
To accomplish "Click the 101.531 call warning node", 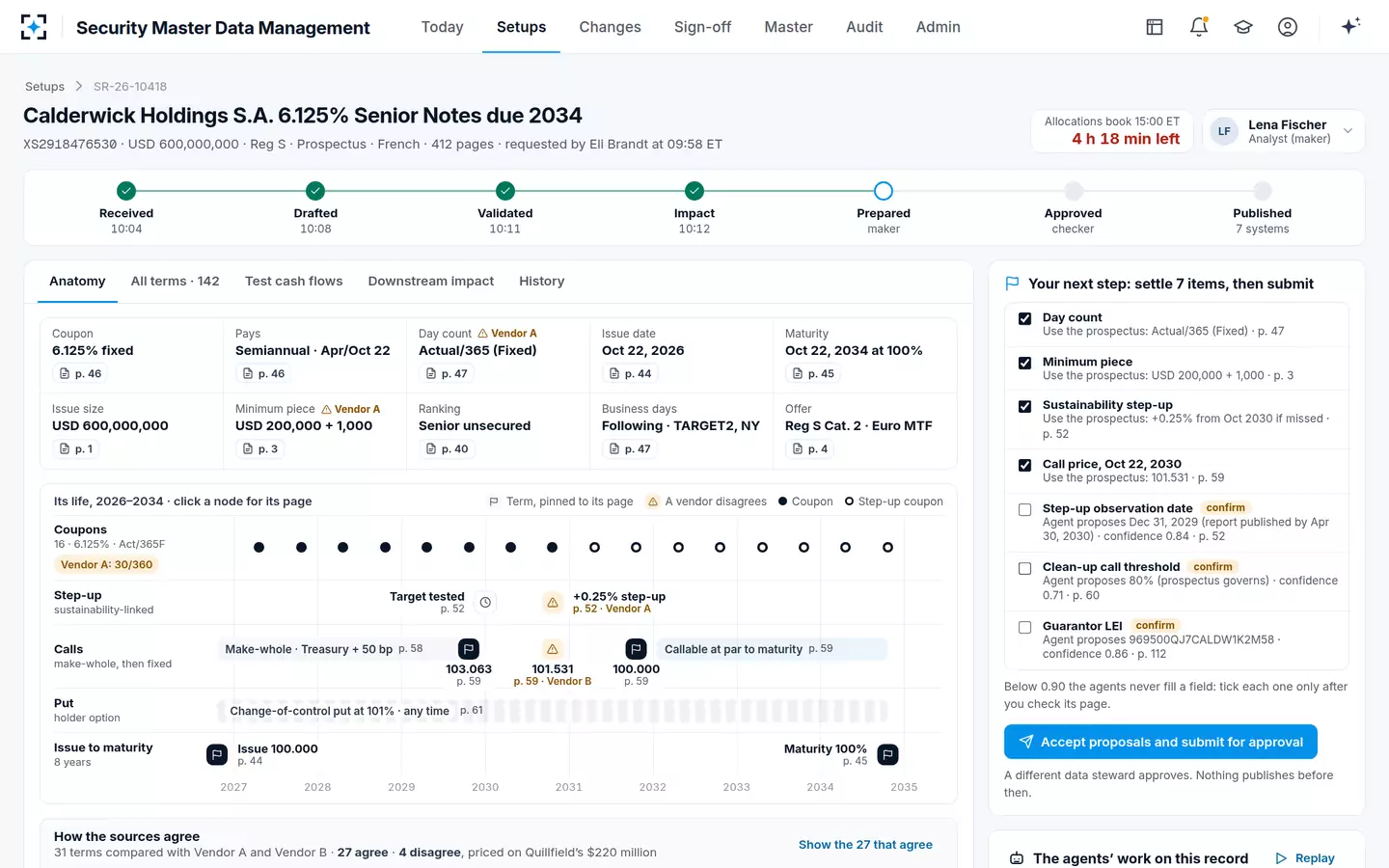I will tap(553, 649).
